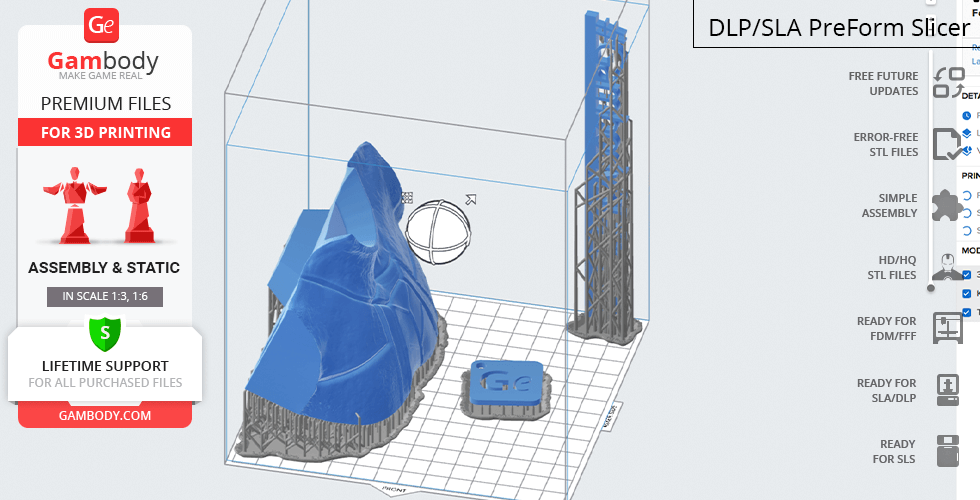Click the Simple Assembly puzzle piece icon
Image resolution: width=980 pixels, height=500 pixels.
946,206
